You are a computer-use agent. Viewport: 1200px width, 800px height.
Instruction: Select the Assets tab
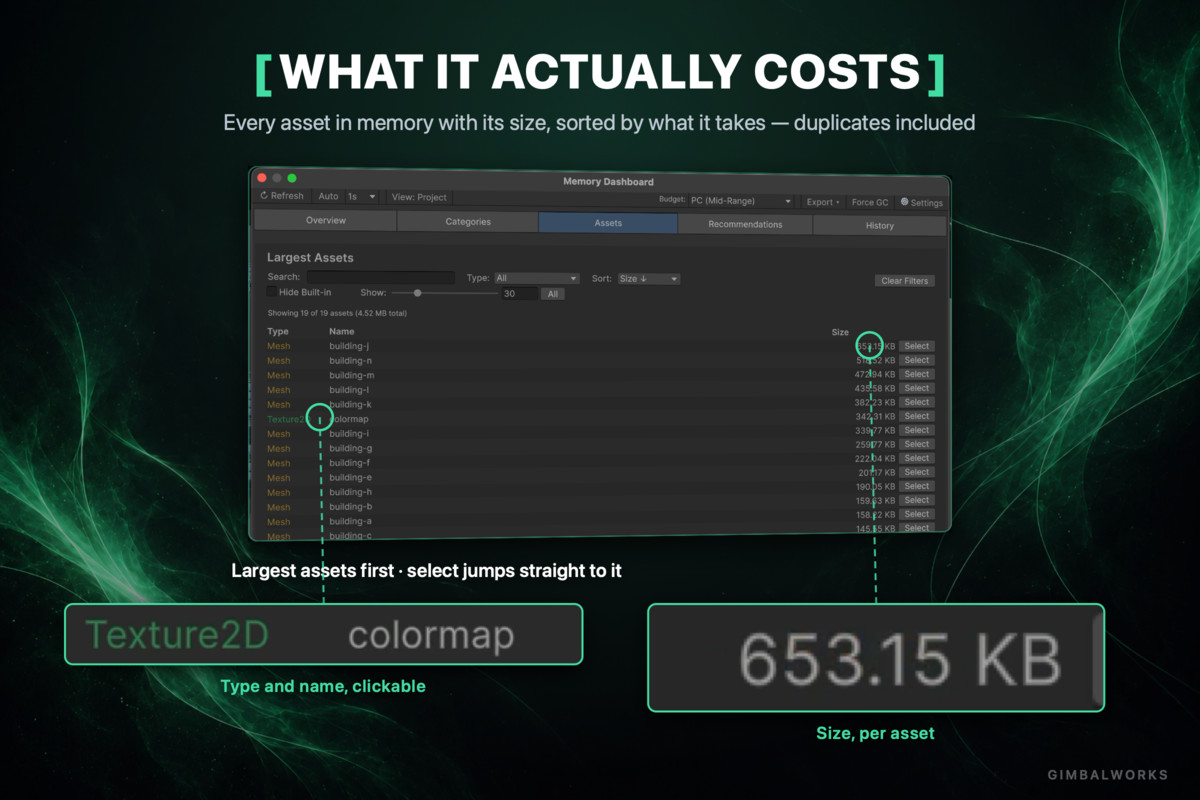608,223
